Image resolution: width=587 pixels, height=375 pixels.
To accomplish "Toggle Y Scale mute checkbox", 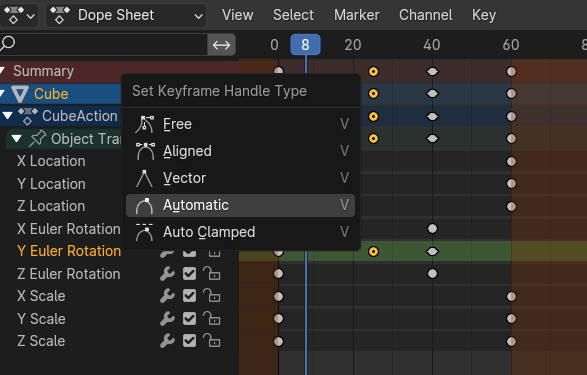I will (x=189, y=319).
